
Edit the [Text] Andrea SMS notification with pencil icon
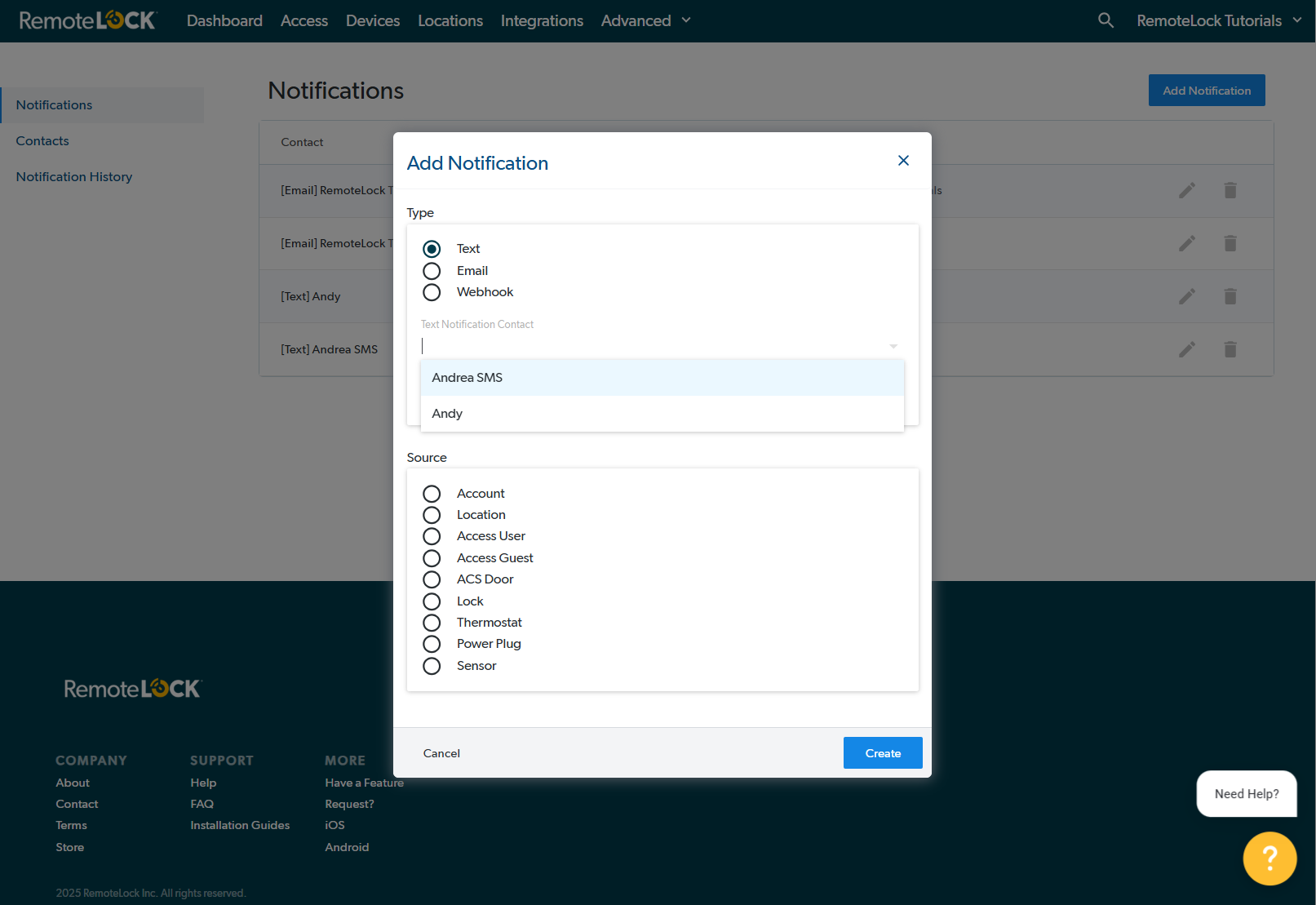pos(1187,349)
